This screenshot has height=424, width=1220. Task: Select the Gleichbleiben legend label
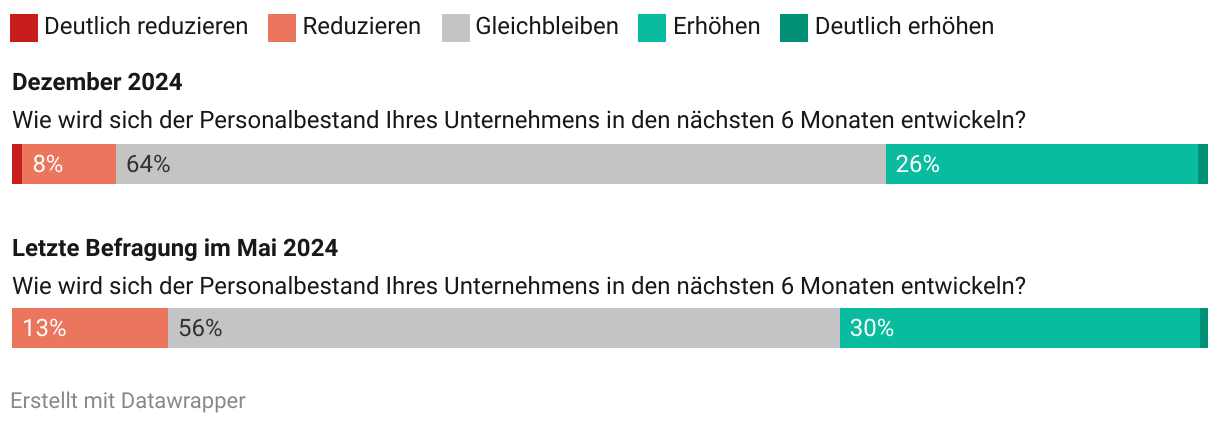(x=547, y=27)
